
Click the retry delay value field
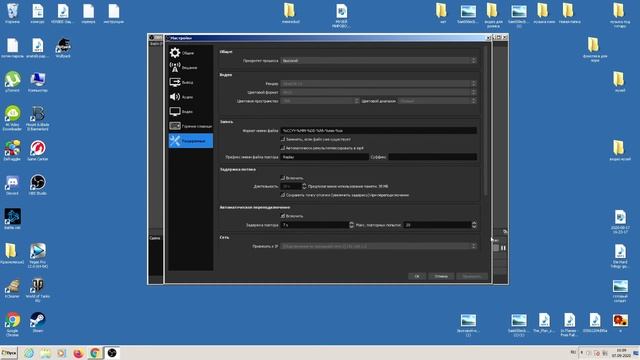(315, 225)
